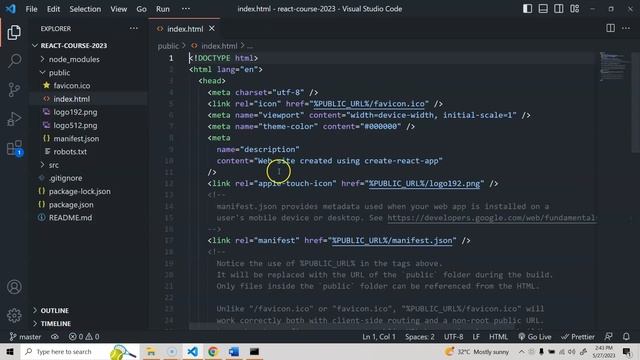The image size is (640, 360).
Task: Toggle Panel layout icon
Action: [543, 9]
